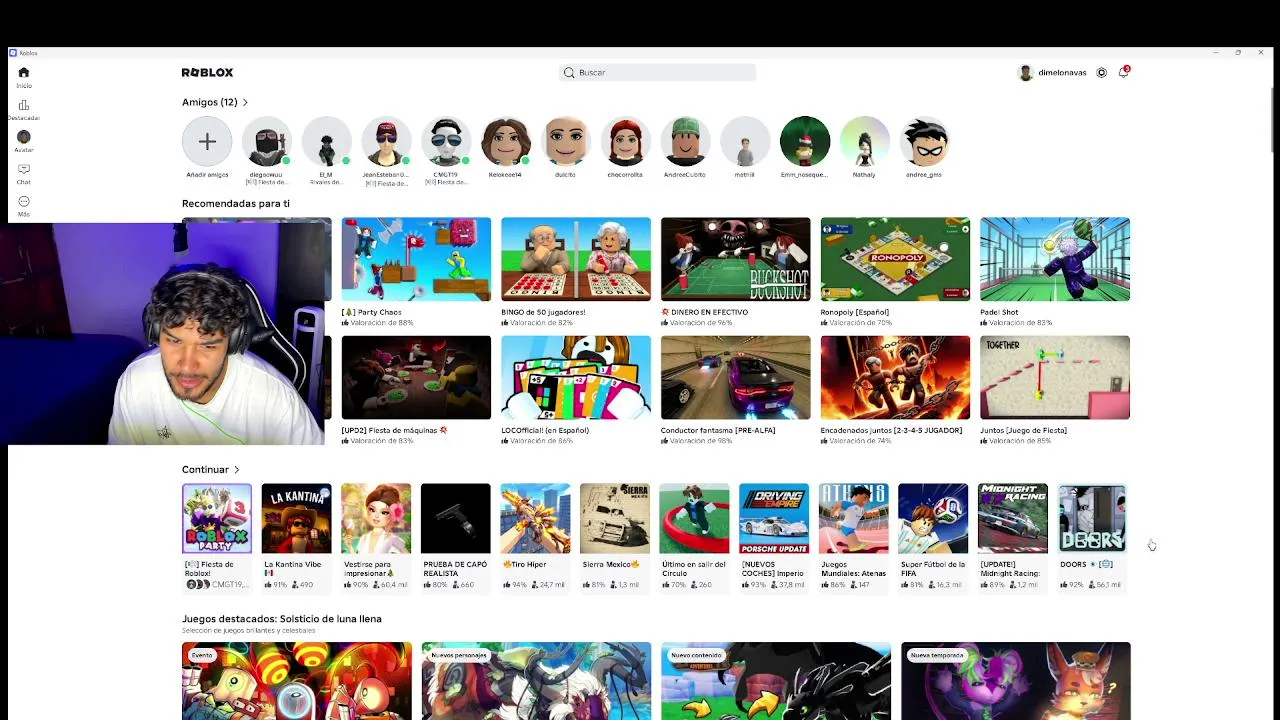Continue PRUEBA DE CAPÓ REALISTA game

tap(456, 518)
